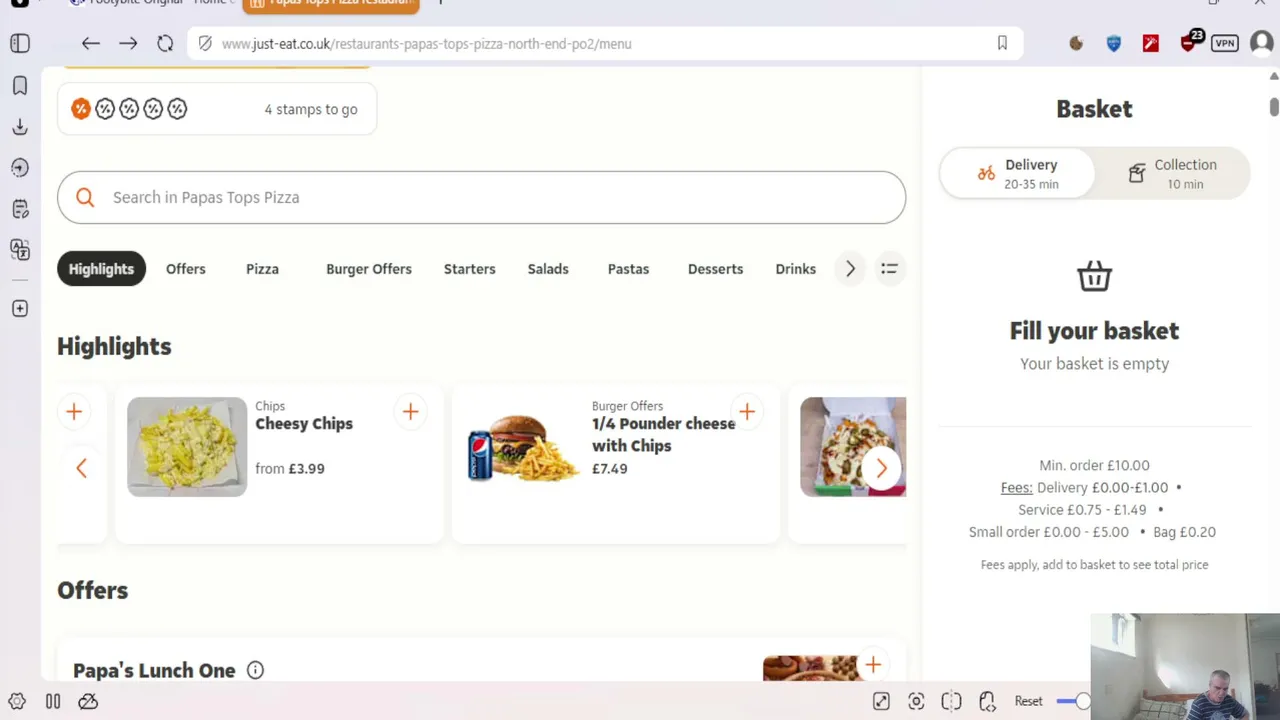Switch to the Papas Tops Pizza browser tab
Screen dimensions: 1280x720
[x=331, y=5]
